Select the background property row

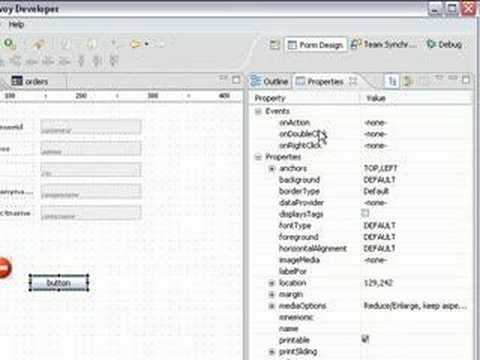pos(362,180)
